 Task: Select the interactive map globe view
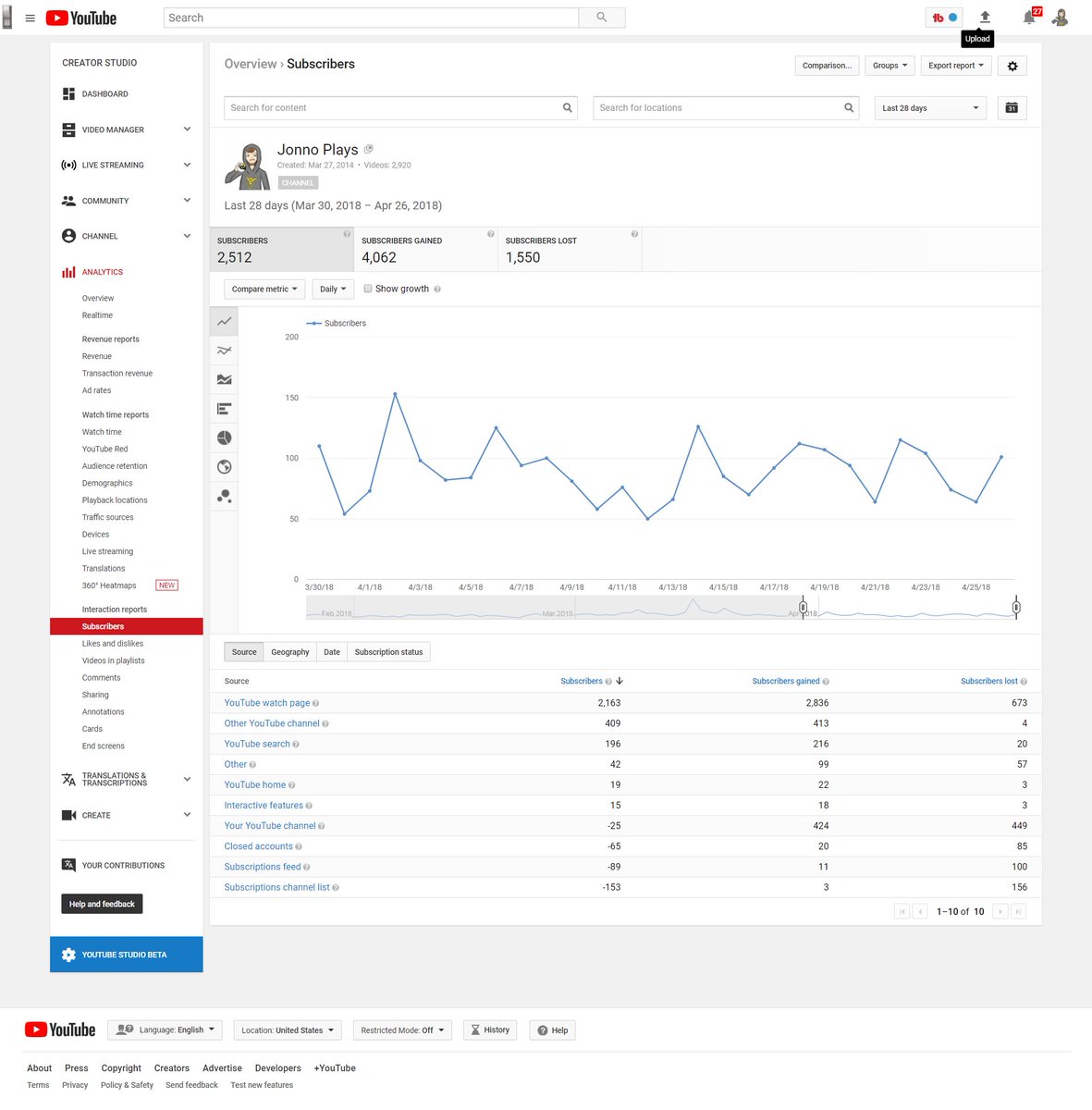tap(224, 467)
